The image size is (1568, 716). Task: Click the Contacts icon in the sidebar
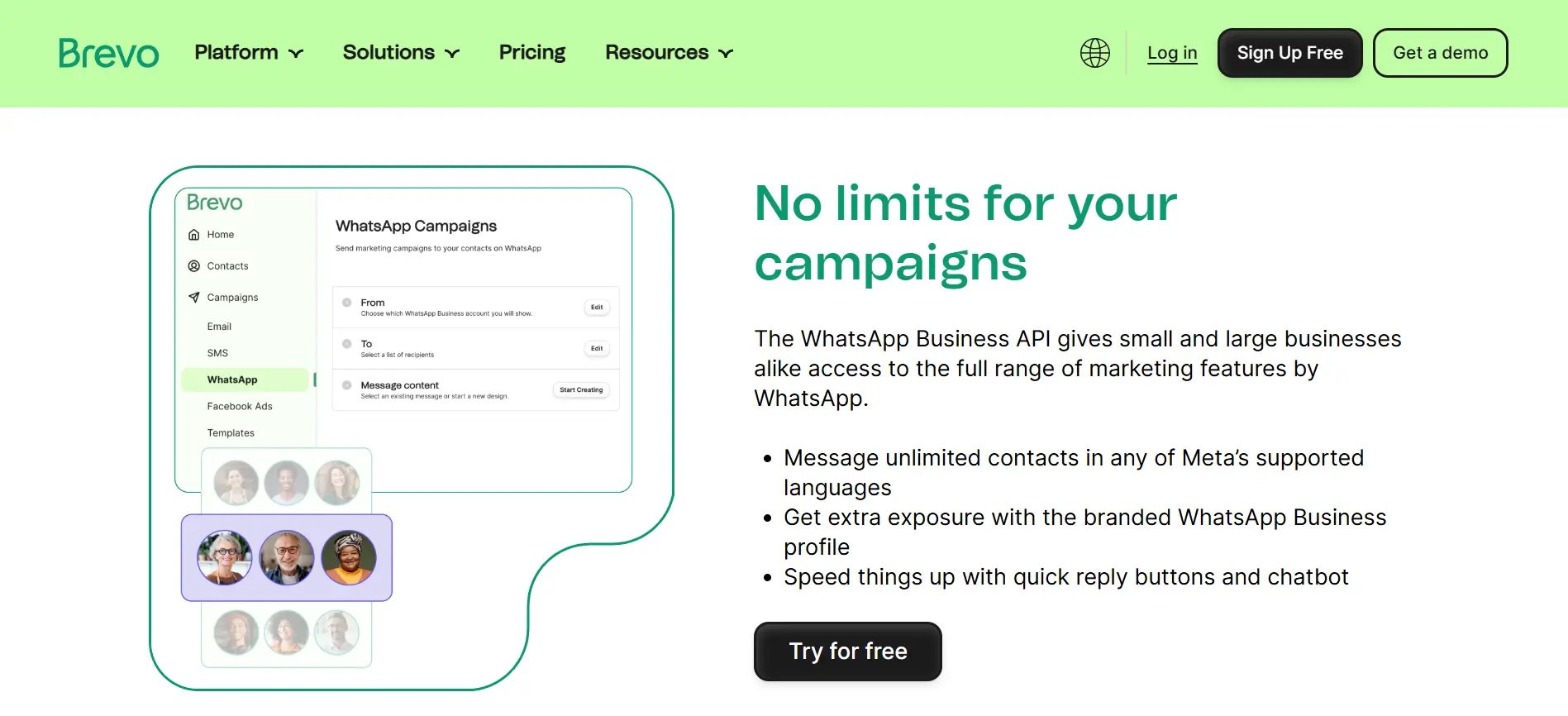(193, 265)
